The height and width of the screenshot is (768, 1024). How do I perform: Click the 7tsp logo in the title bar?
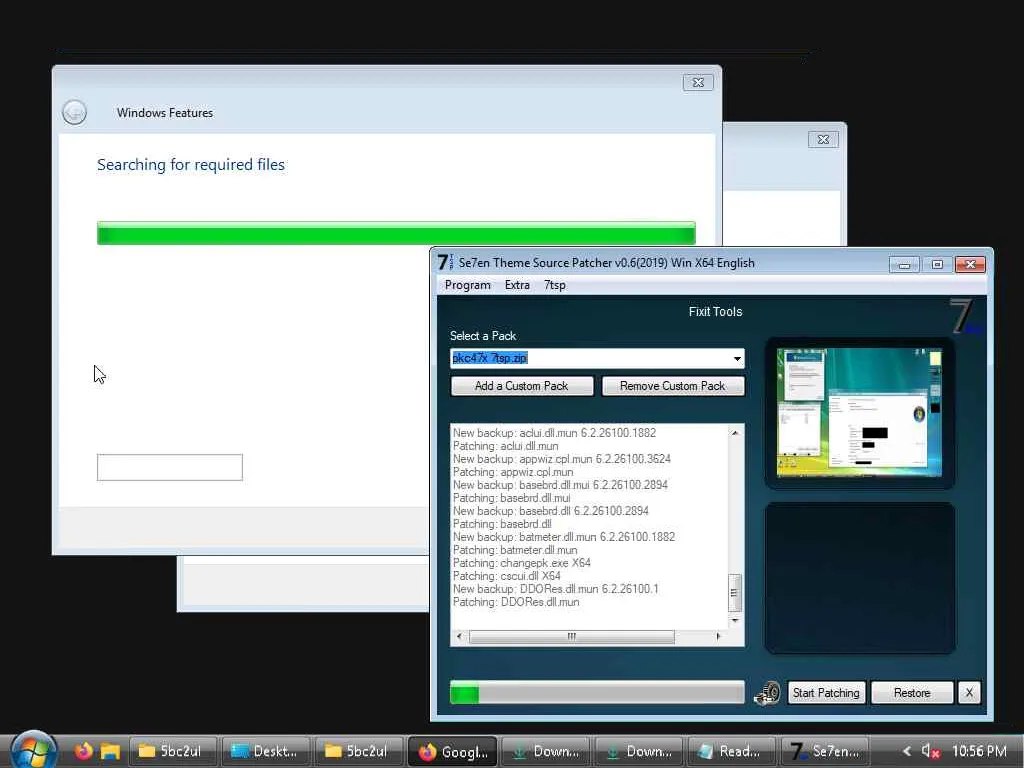pos(445,263)
